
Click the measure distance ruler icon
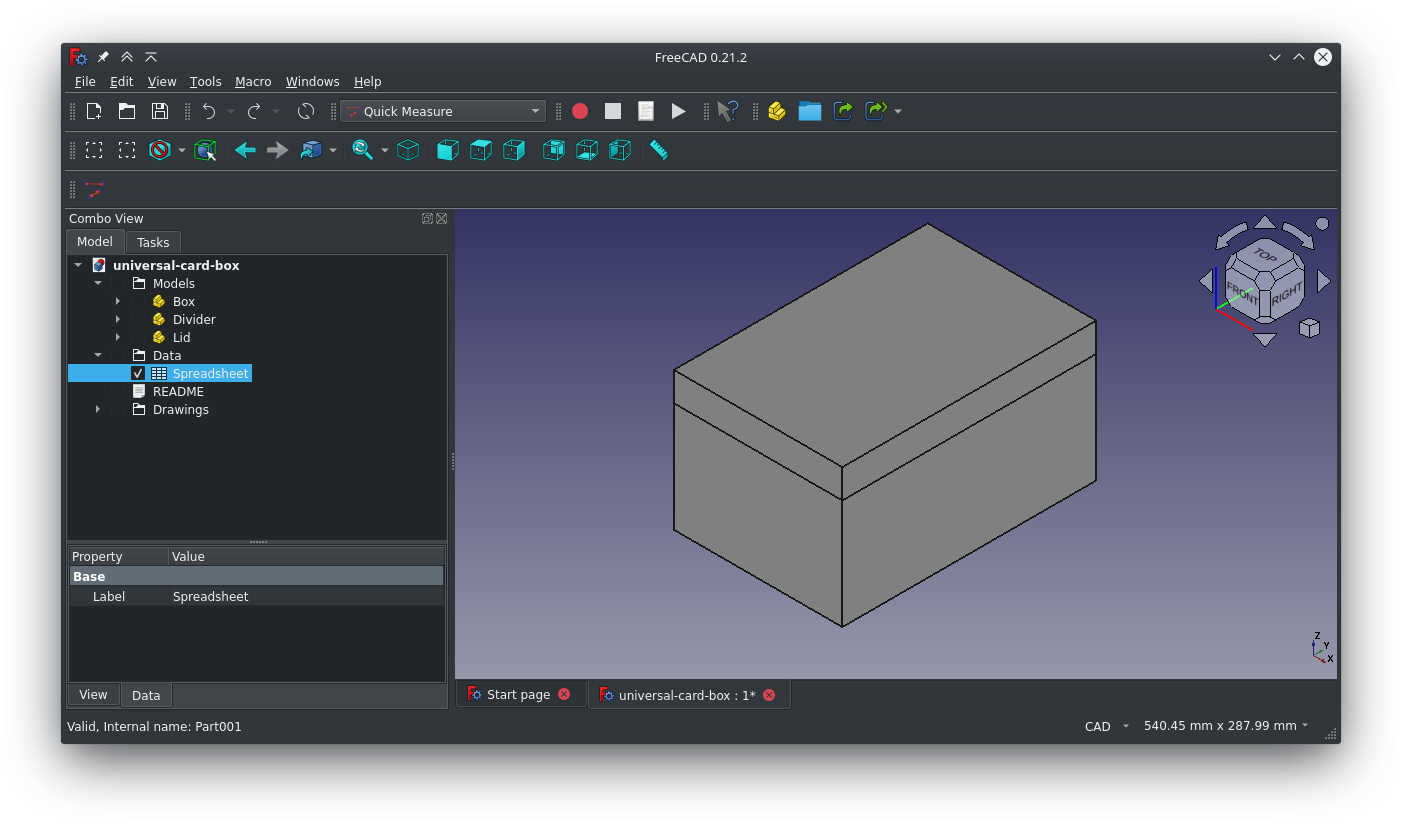pos(658,150)
